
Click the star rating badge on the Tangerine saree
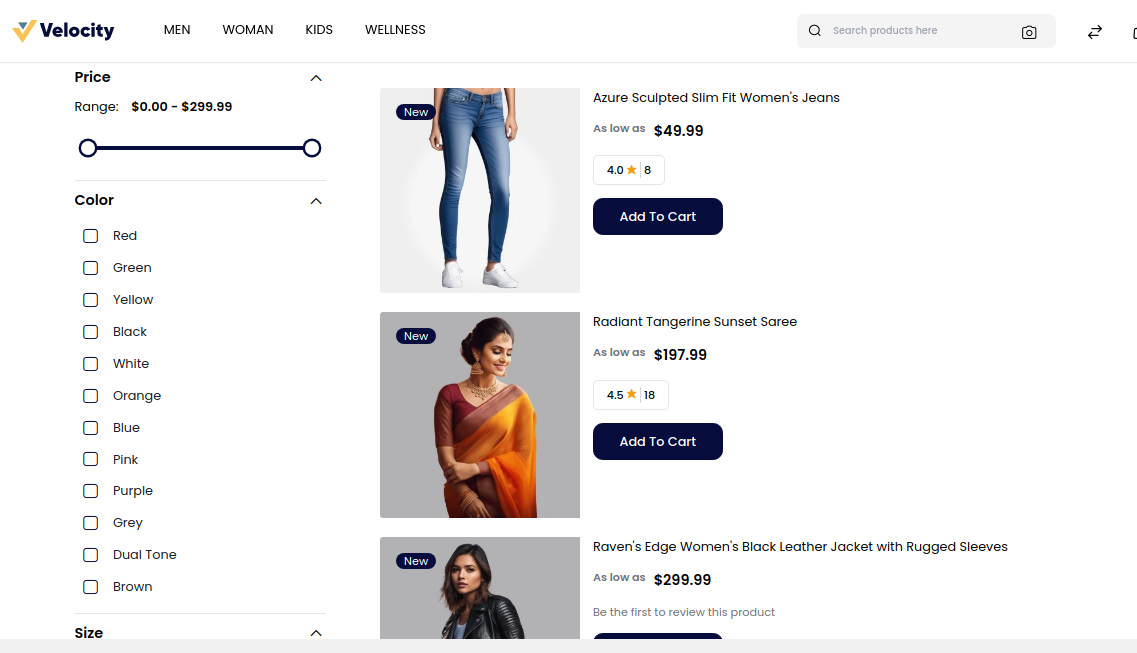(631, 395)
